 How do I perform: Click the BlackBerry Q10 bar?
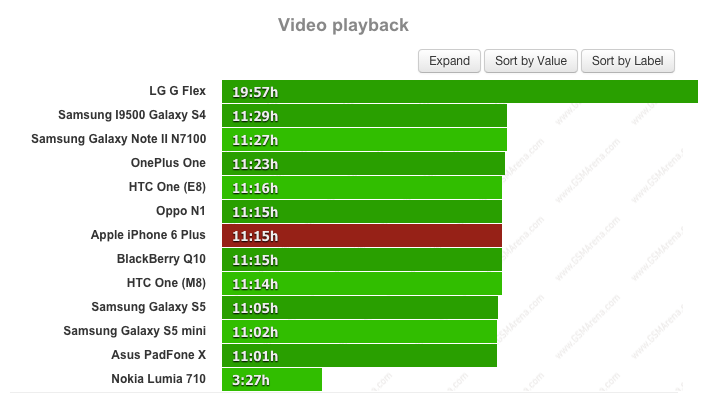(362, 260)
